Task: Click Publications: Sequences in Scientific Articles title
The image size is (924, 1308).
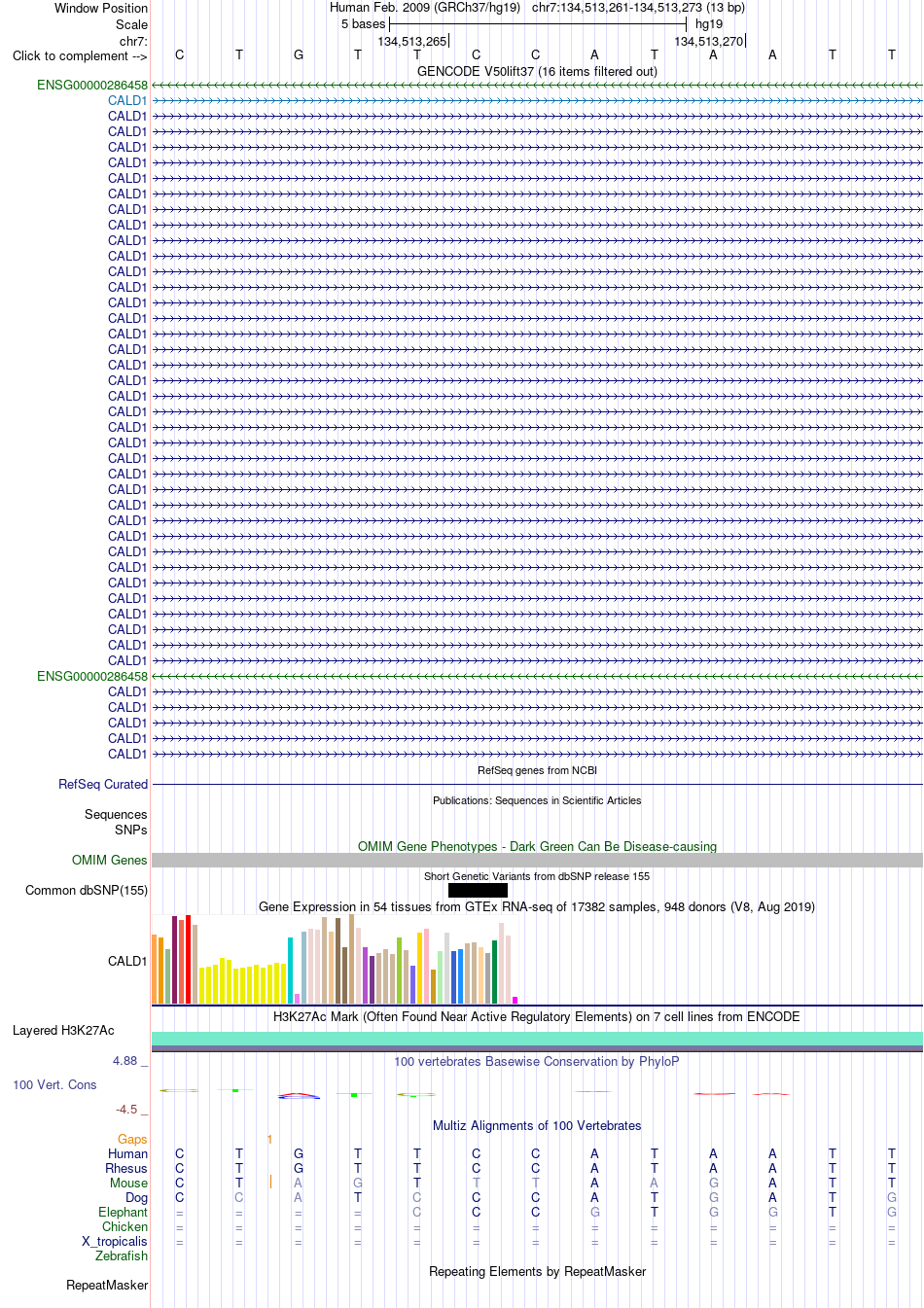Action: point(537,800)
